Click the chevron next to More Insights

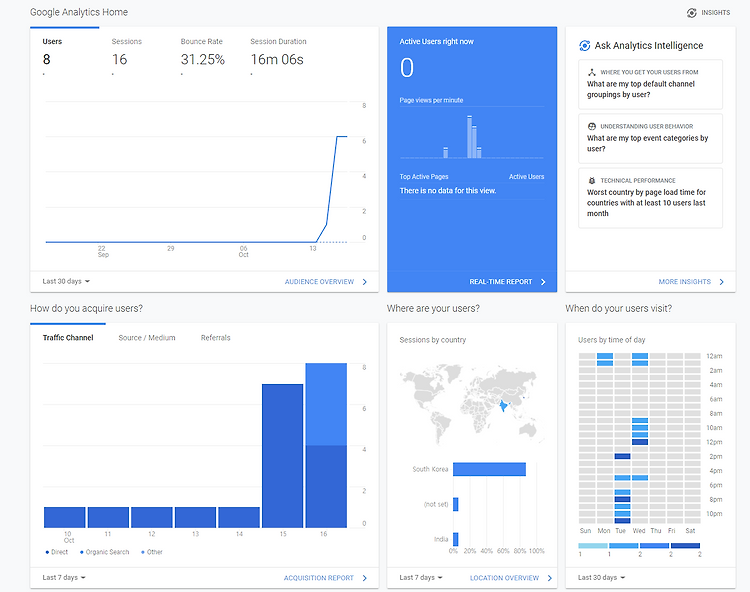pyautogui.click(x=721, y=282)
